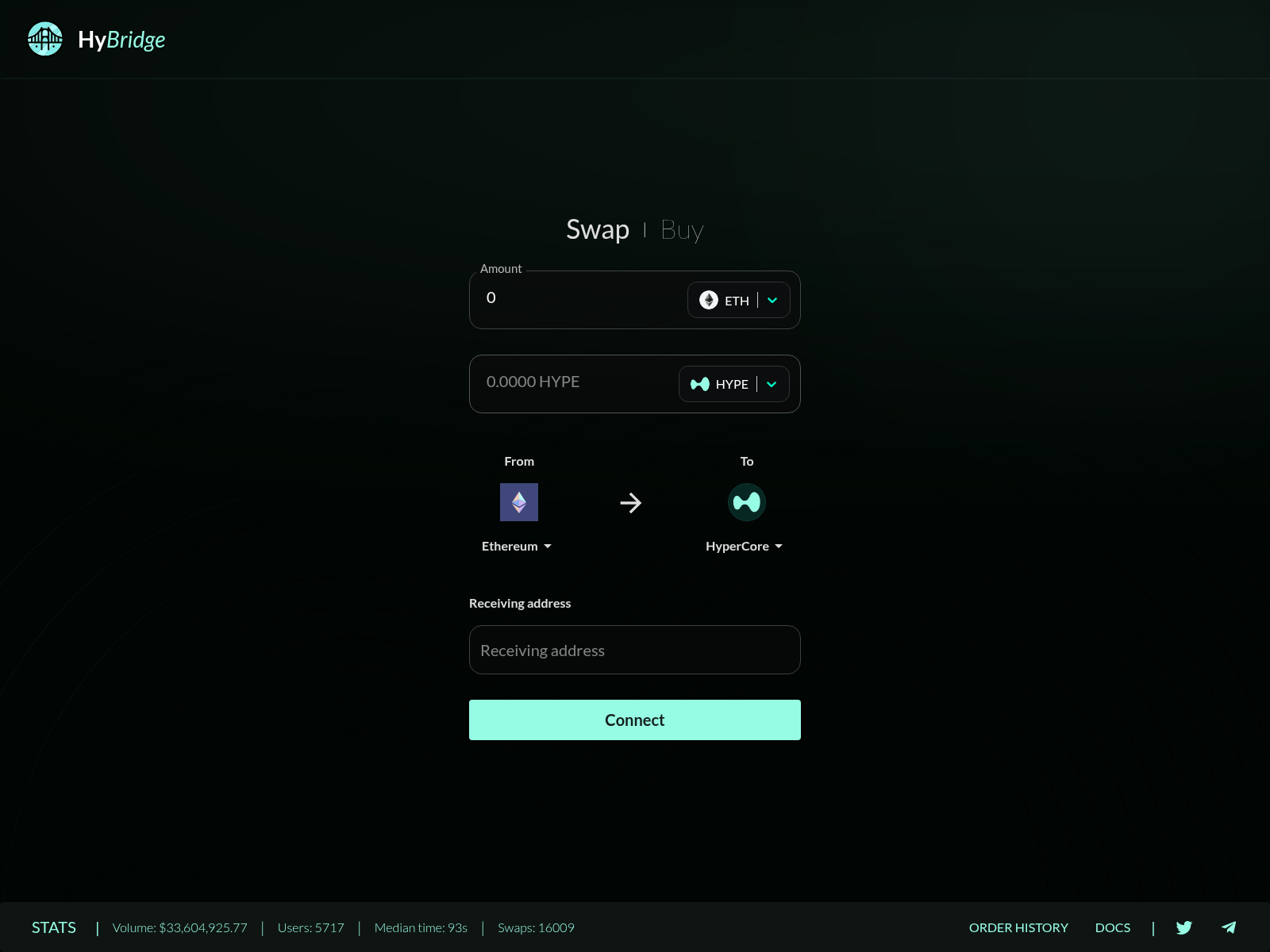Click the HyBridge brand name text
The image size is (1270, 952).
(x=121, y=40)
